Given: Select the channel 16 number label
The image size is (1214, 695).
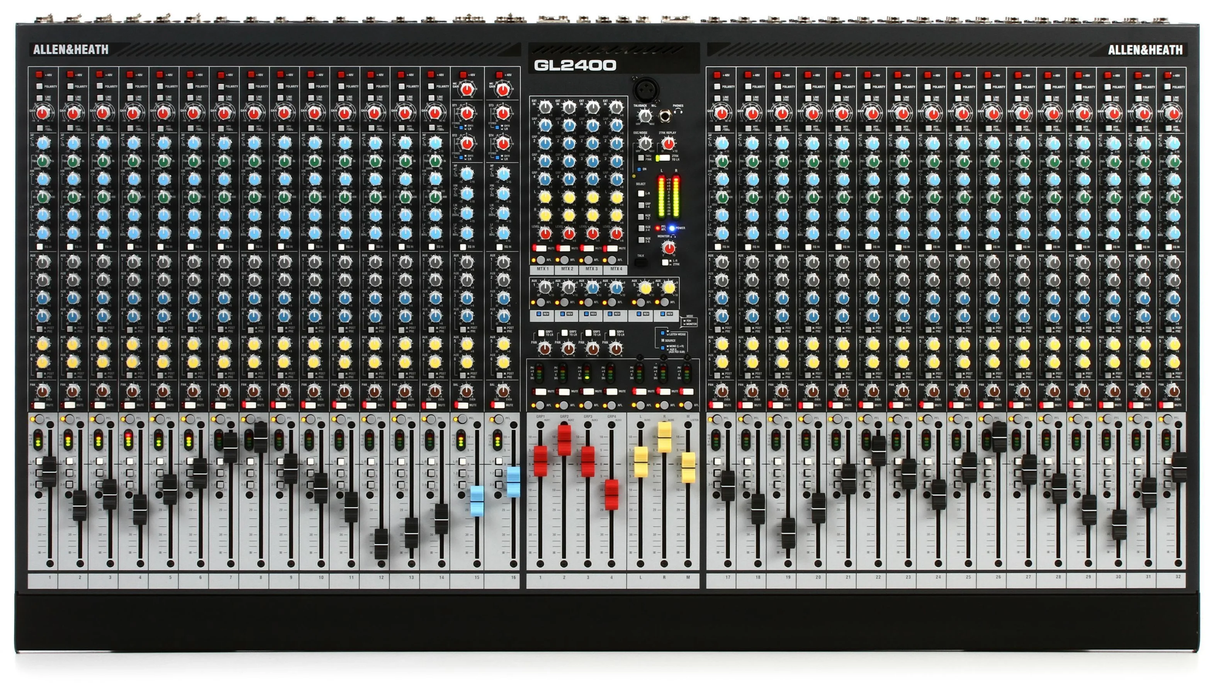Looking at the screenshot, I should click(x=512, y=579).
